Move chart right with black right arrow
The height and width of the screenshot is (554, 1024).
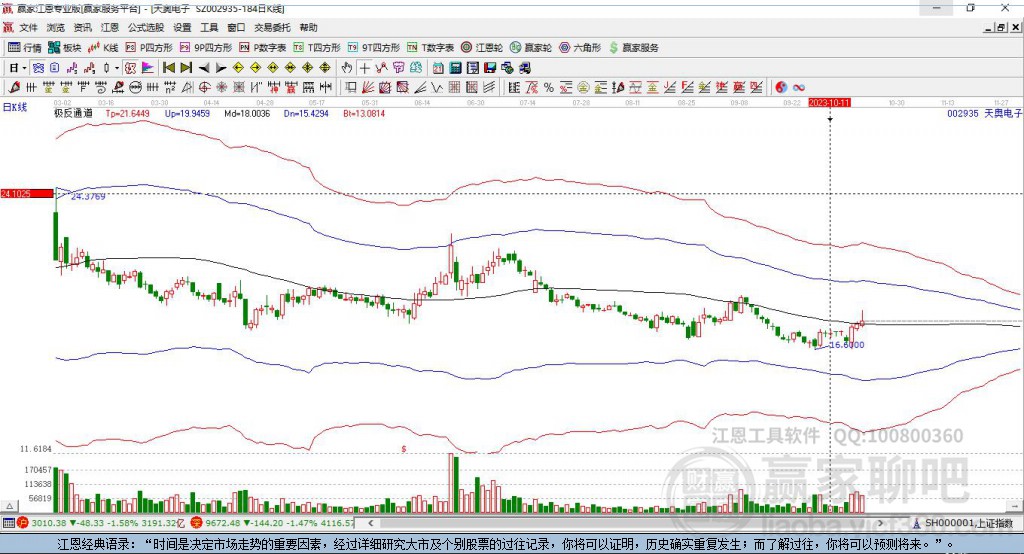221,68
